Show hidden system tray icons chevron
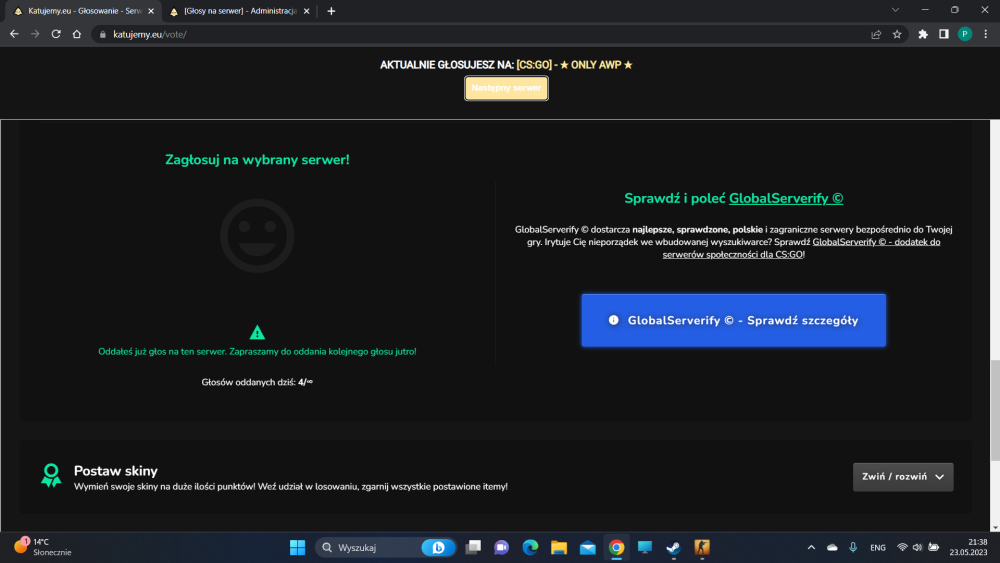This screenshot has height=563, width=1000. 811,547
